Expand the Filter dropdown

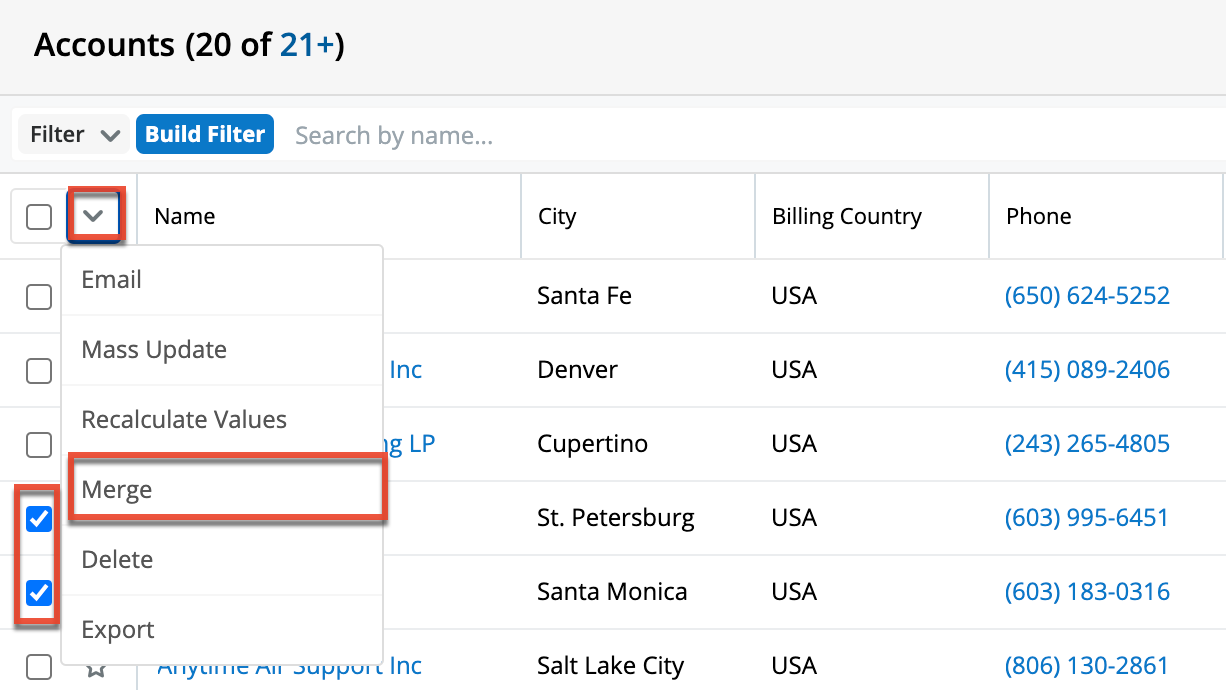pyautogui.click(x=74, y=134)
